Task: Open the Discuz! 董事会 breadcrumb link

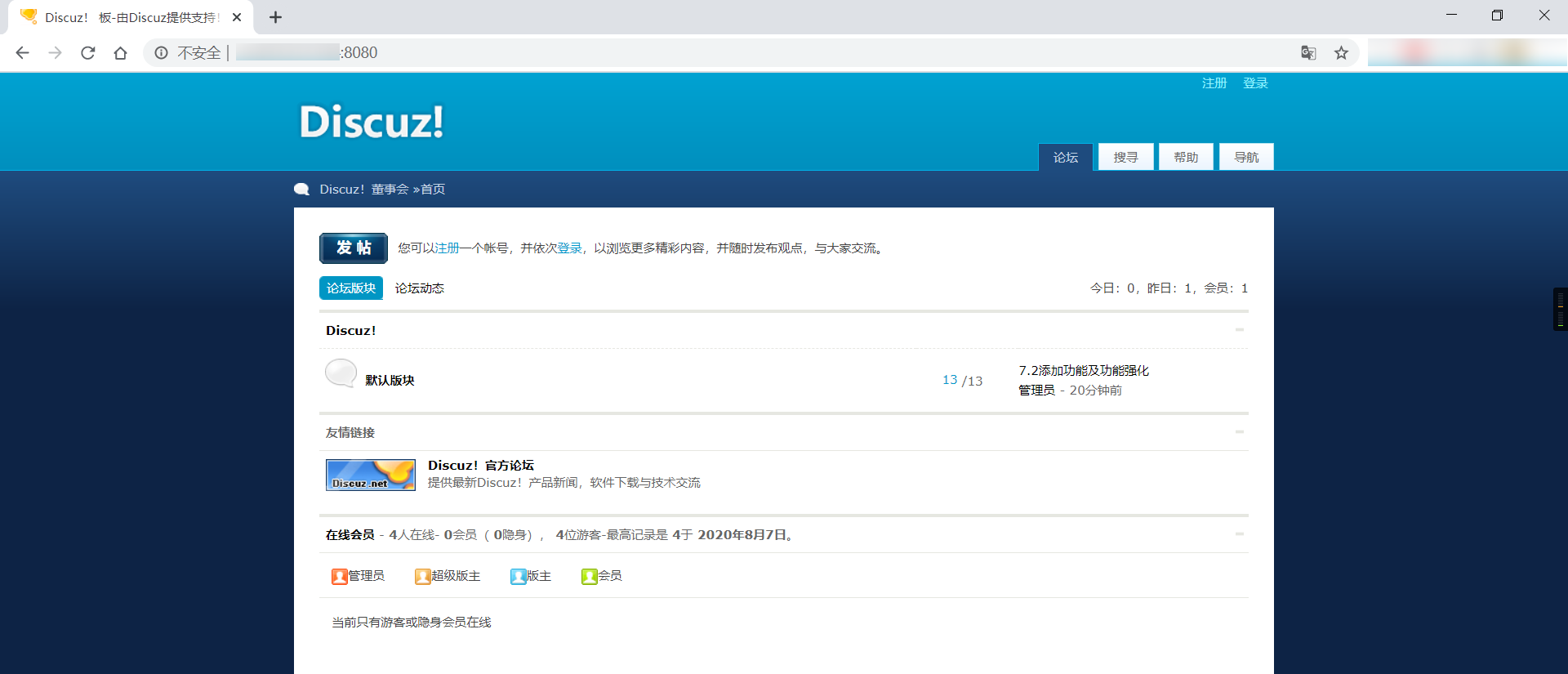Action: (364, 190)
